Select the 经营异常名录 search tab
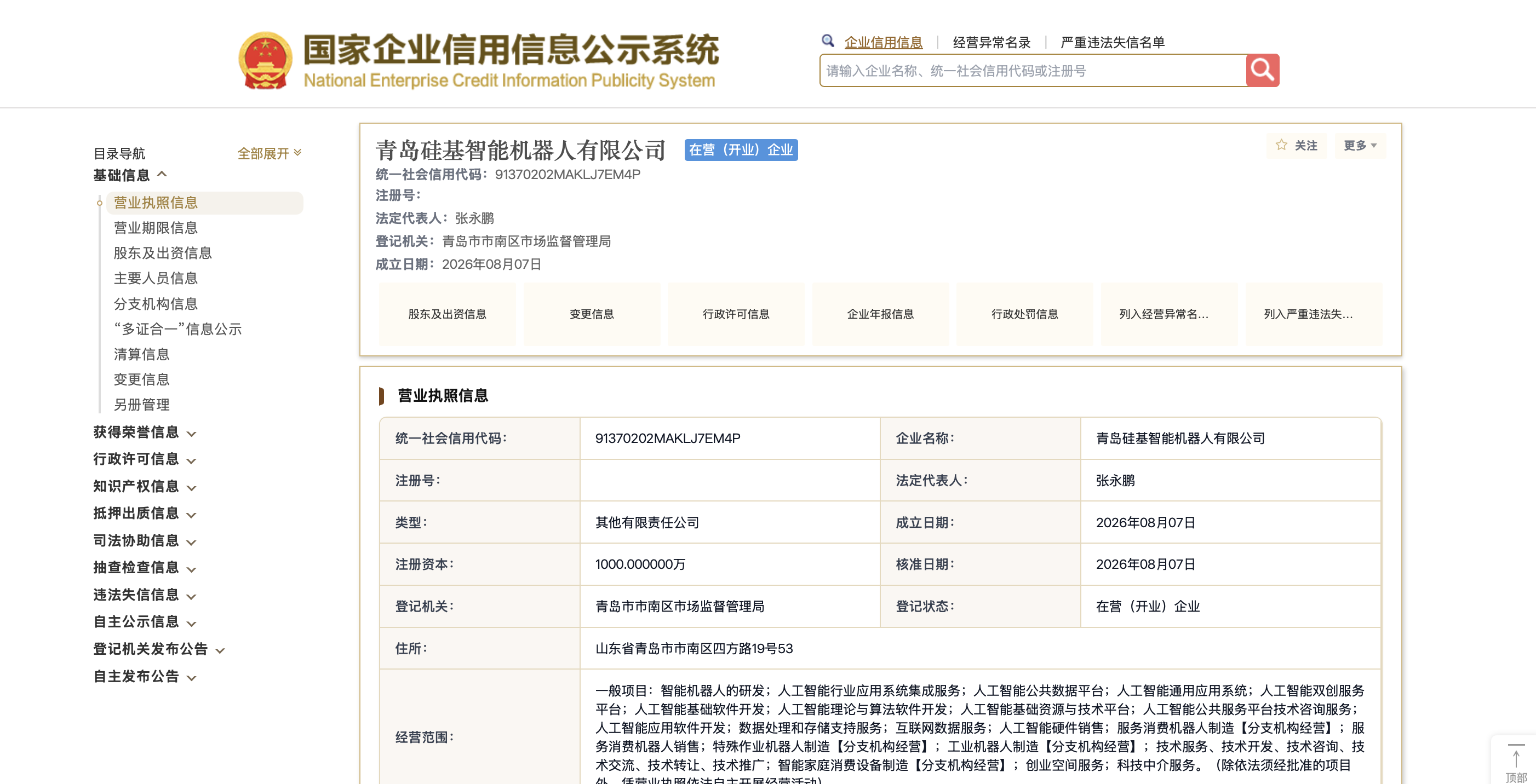Image resolution: width=1536 pixels, height=784 pixels. (991, 42)
